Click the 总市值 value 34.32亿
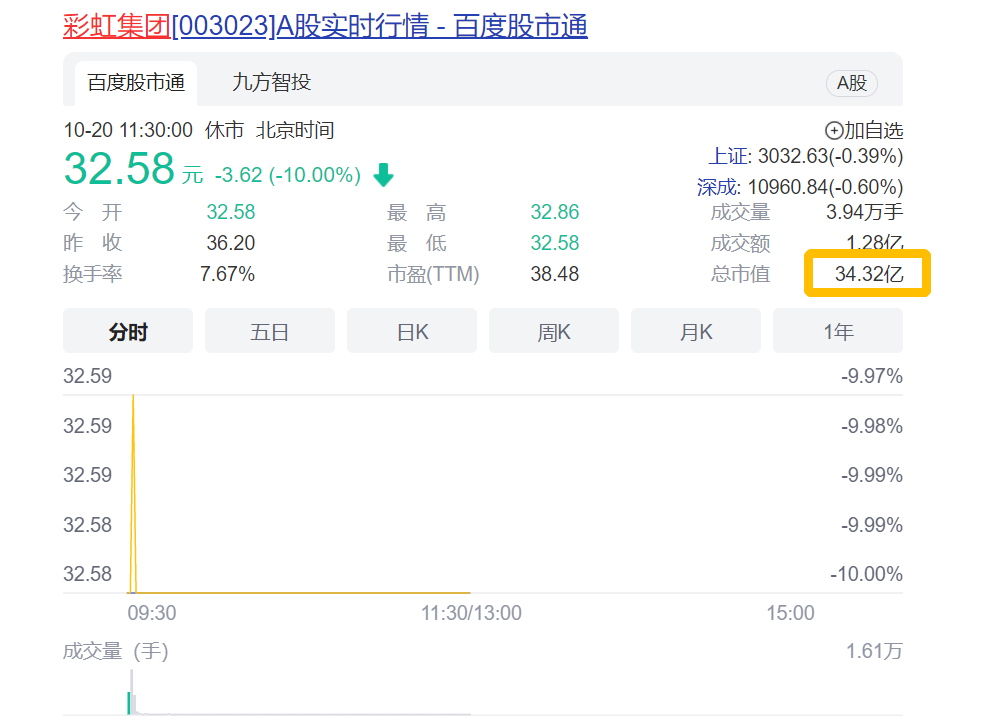Screen dimensions: 987x717 click(x=869, y=274)
